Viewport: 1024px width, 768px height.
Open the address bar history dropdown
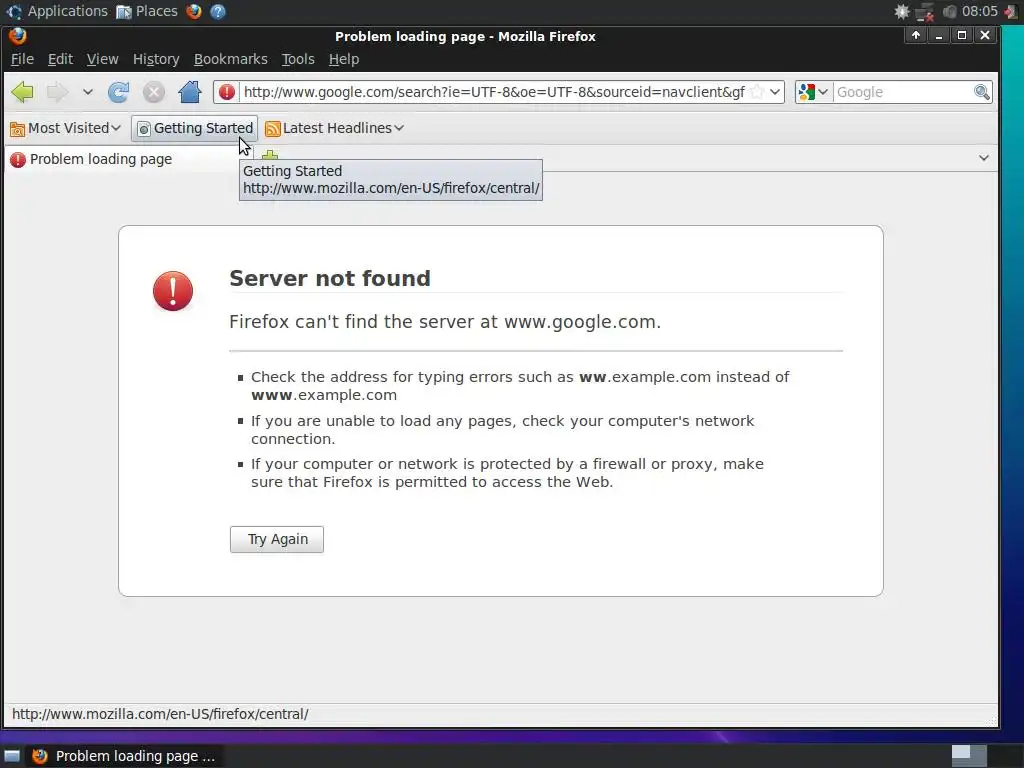coord(775,92)
